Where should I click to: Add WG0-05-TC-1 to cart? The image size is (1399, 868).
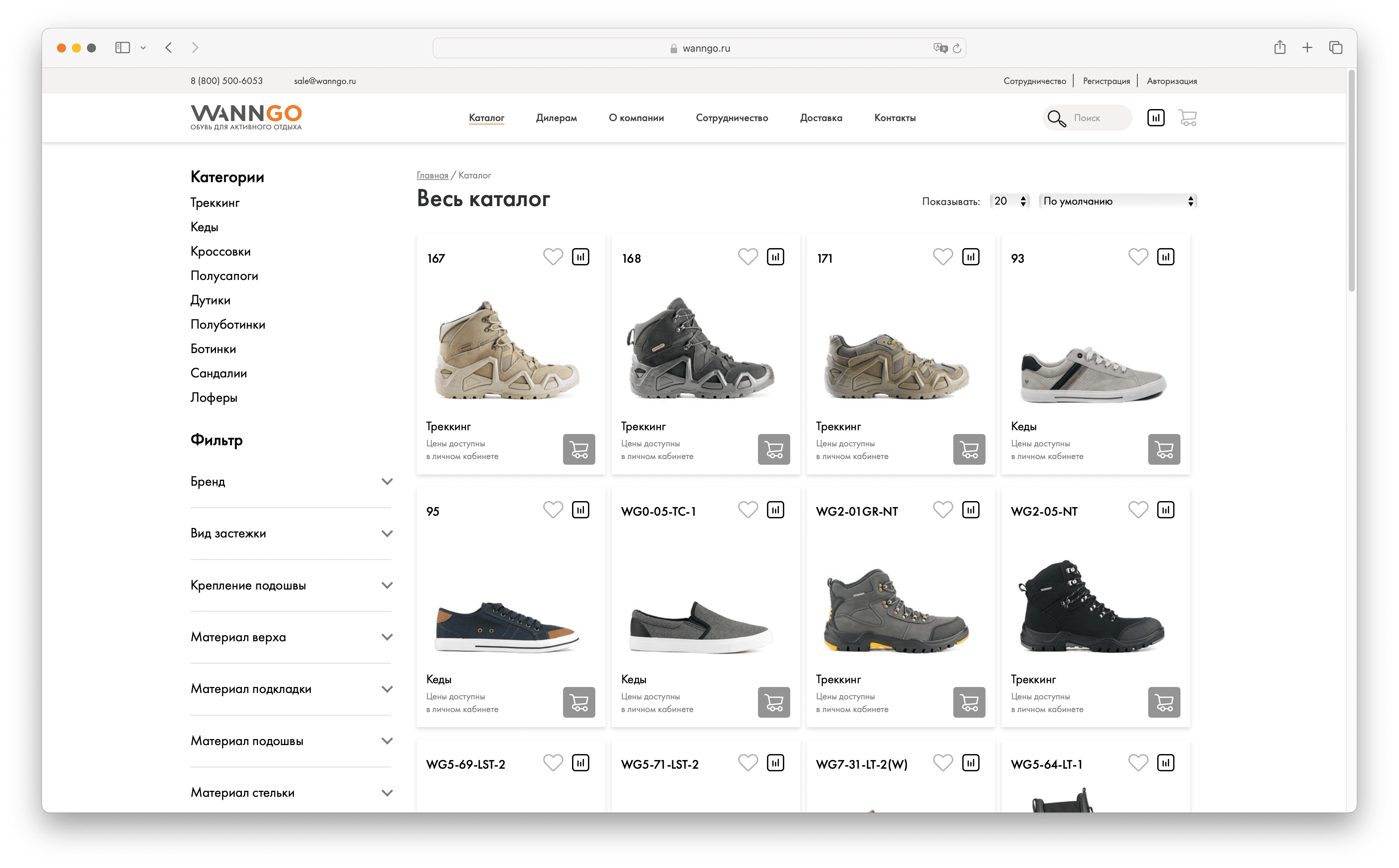[773, 702]
